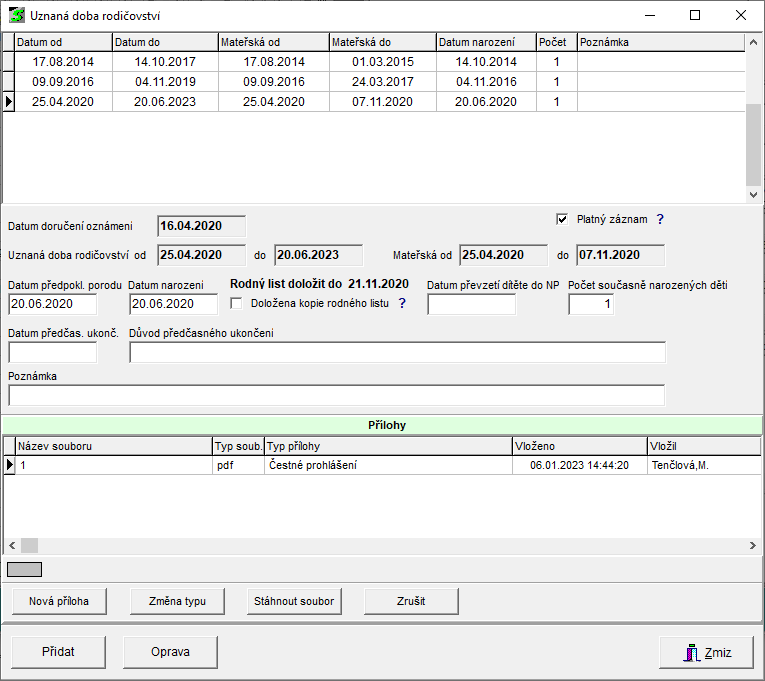Sort by the Datum od column header
765x681 pixels.
62,42
